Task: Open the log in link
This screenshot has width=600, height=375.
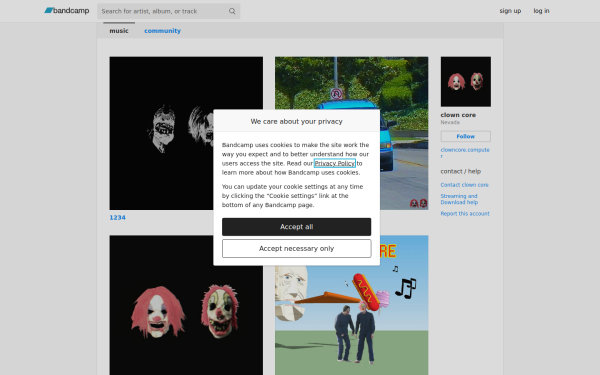Action: 541,11
